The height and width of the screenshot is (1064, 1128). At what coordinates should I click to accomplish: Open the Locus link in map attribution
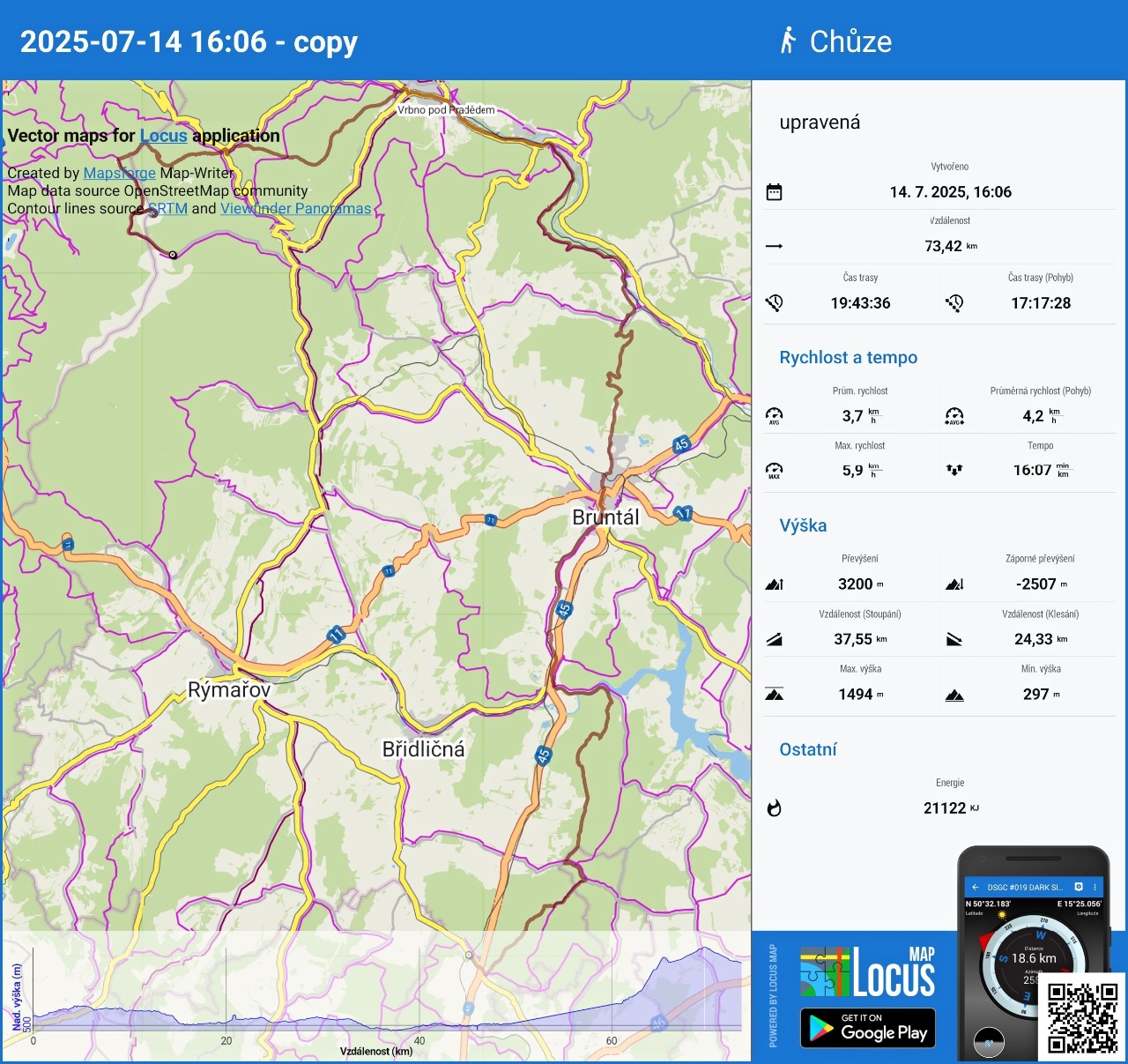click(163, 136)
